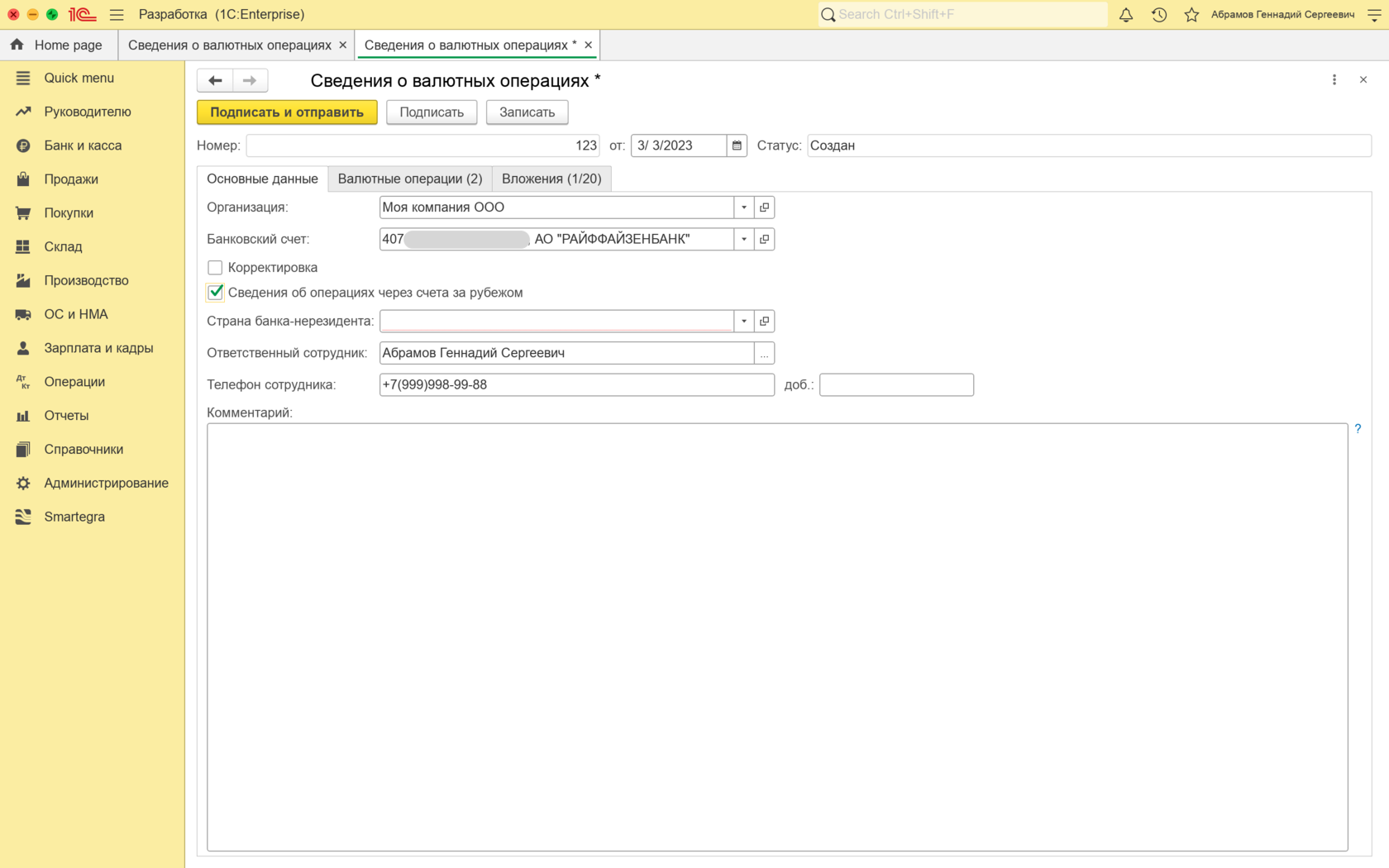This screenshot has width=1389, height=868.
Task: Click Телефон сотрудника field
Action: tap(577, 384)
